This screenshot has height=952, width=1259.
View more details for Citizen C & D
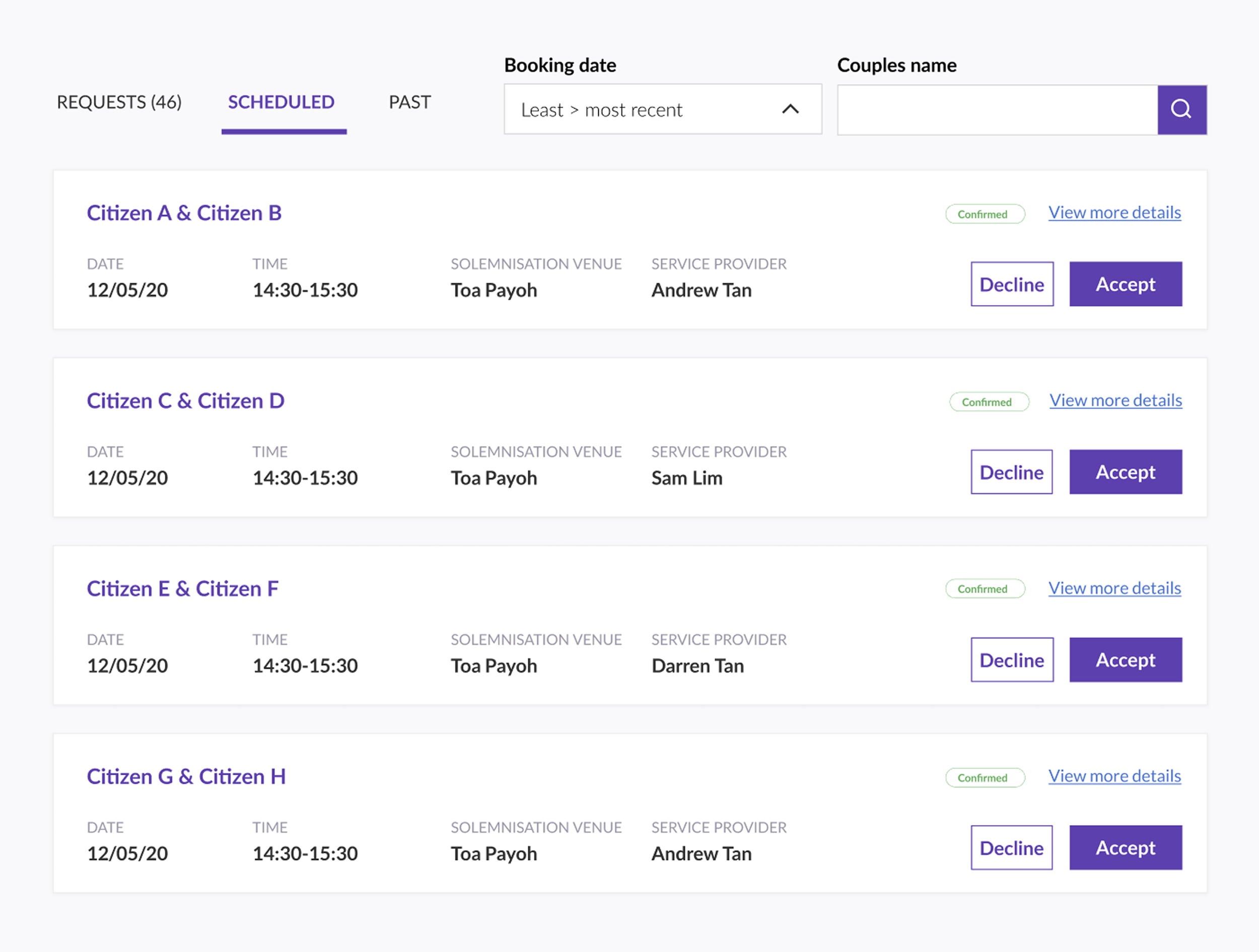click(x=1115, y=400)
